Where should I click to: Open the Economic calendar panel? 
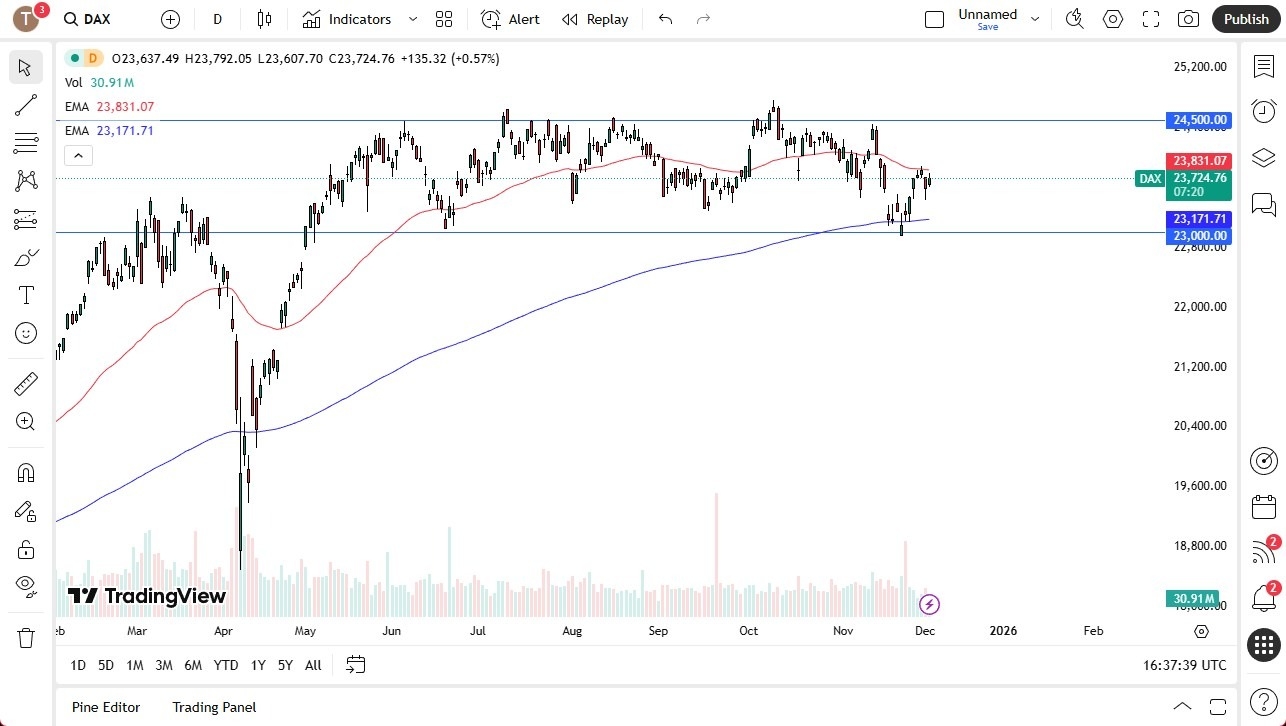(x=1263, y=506)
